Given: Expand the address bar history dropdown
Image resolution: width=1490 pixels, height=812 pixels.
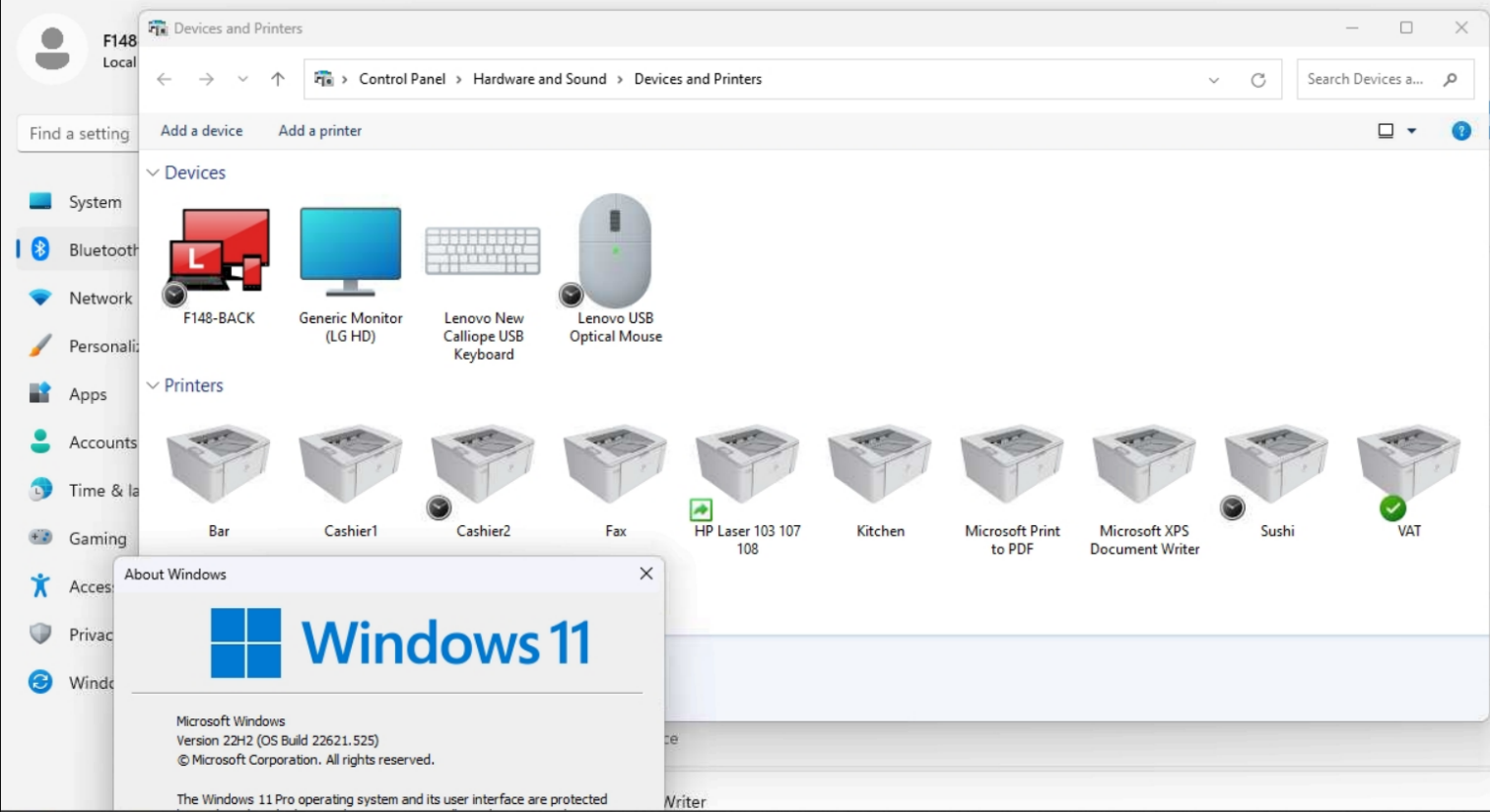Looking at the screenshot, I should click(1214, 80).
